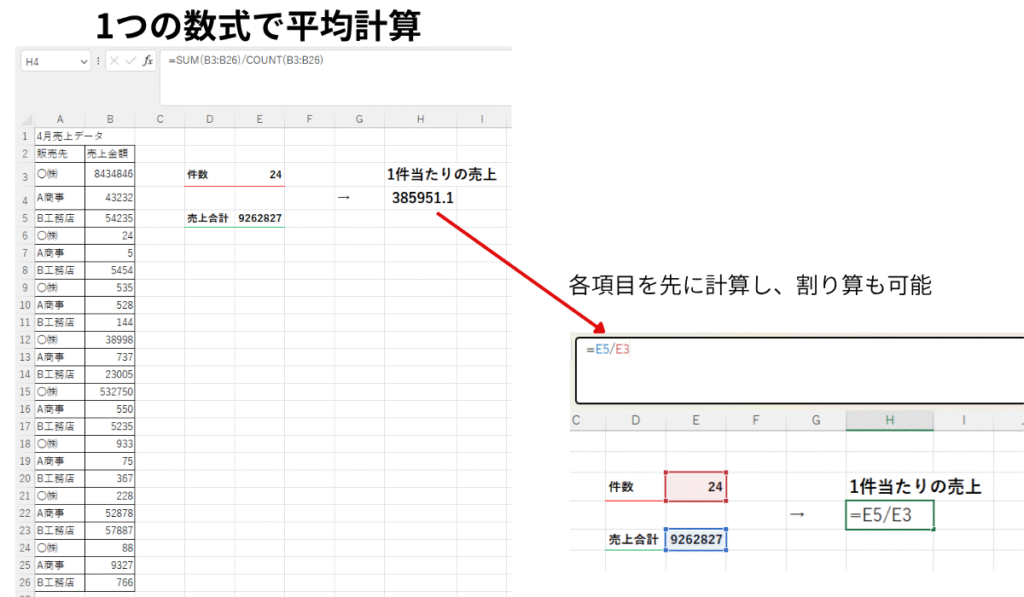The height and width of the screenshot is (597, 1024).
Task: Click the red-highlighted cell with 24
Action: pos(695,487)
